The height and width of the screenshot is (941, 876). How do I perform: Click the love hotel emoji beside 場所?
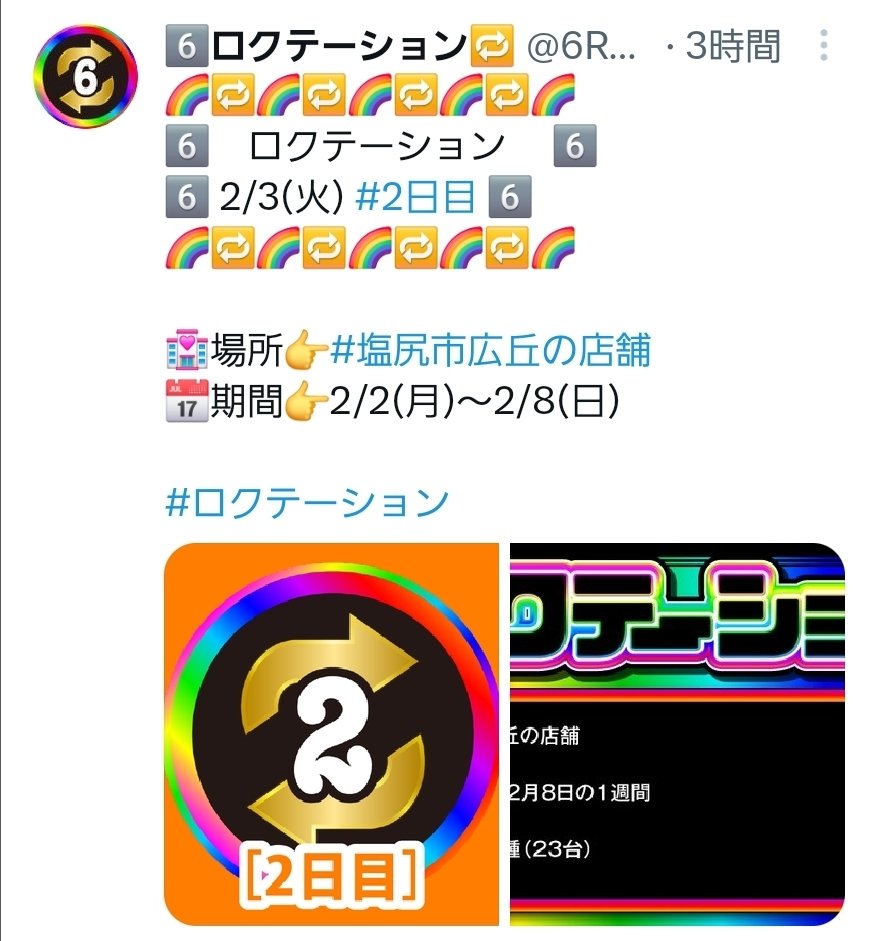click(x=187, y=350)
